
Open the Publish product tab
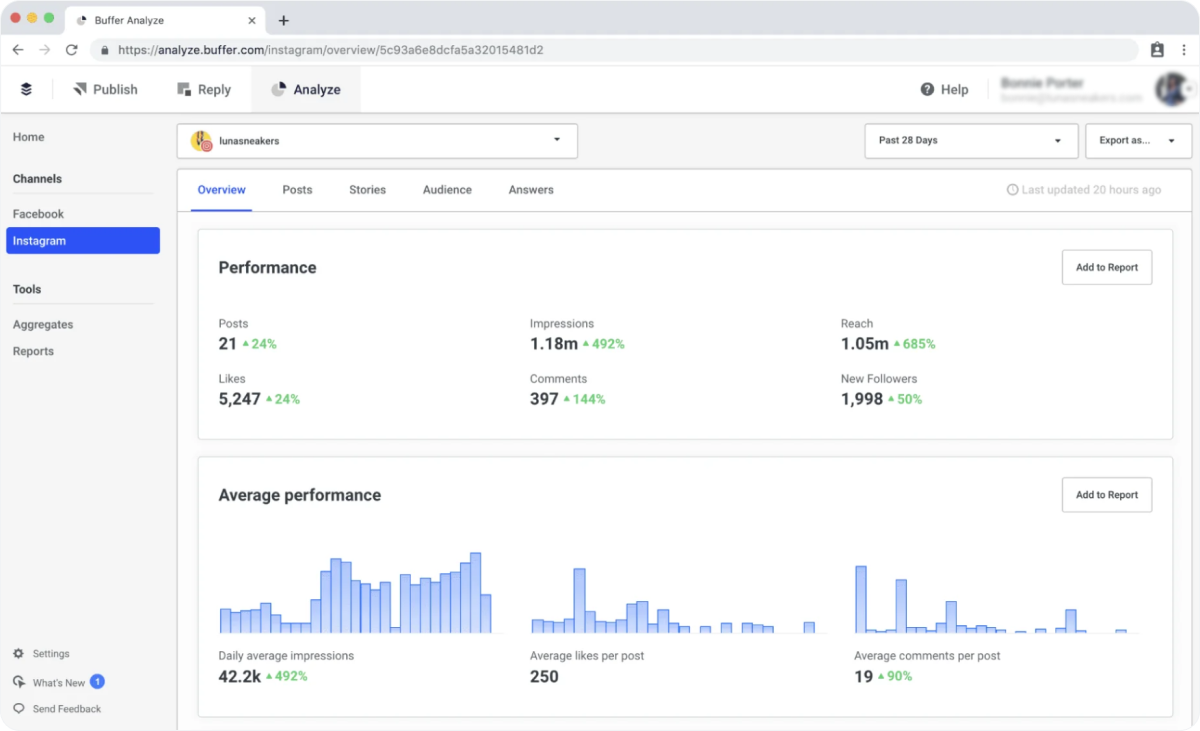point(105,89)
